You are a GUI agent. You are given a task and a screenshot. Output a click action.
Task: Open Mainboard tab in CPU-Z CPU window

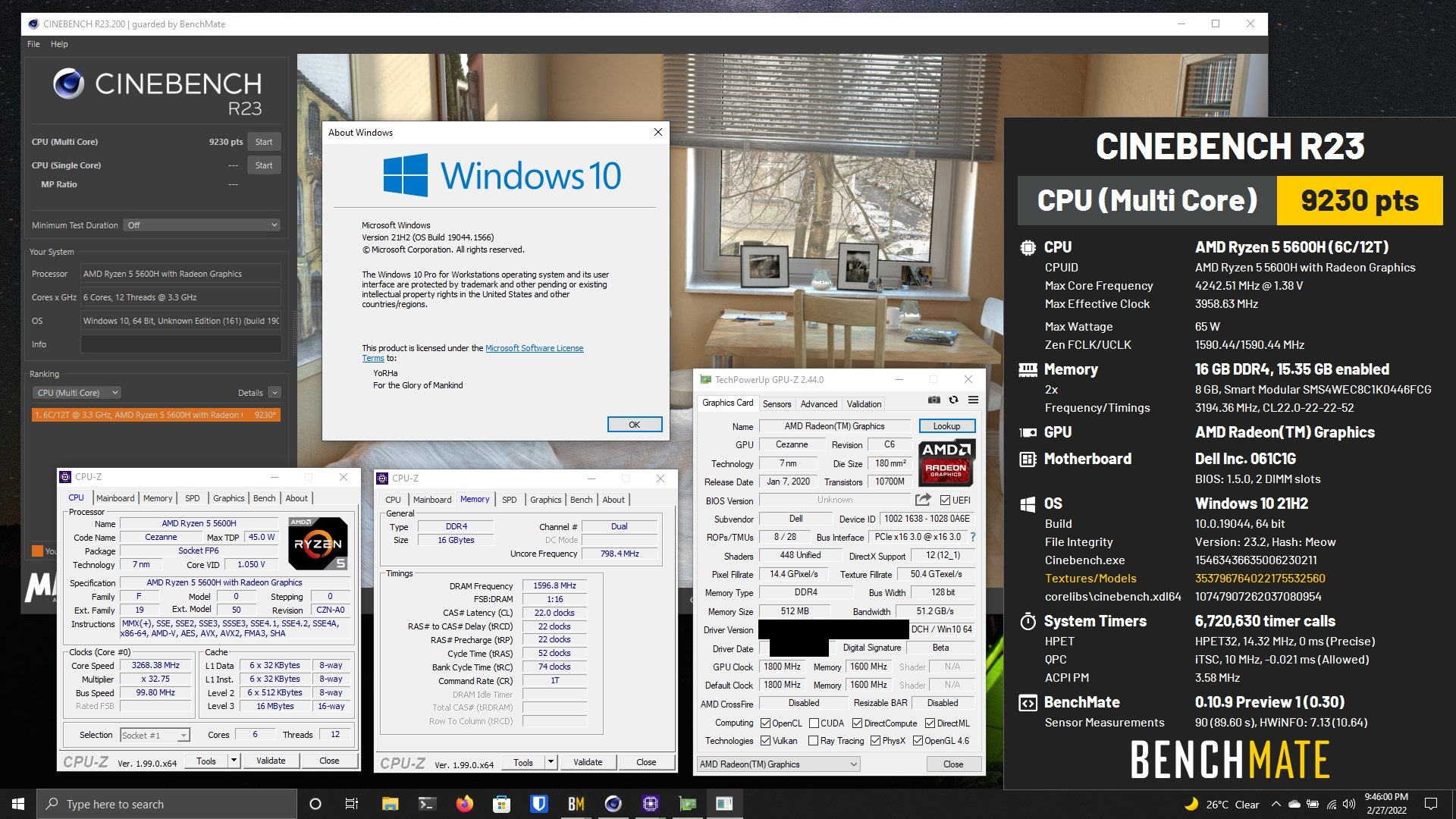click(x=115, y=498)
